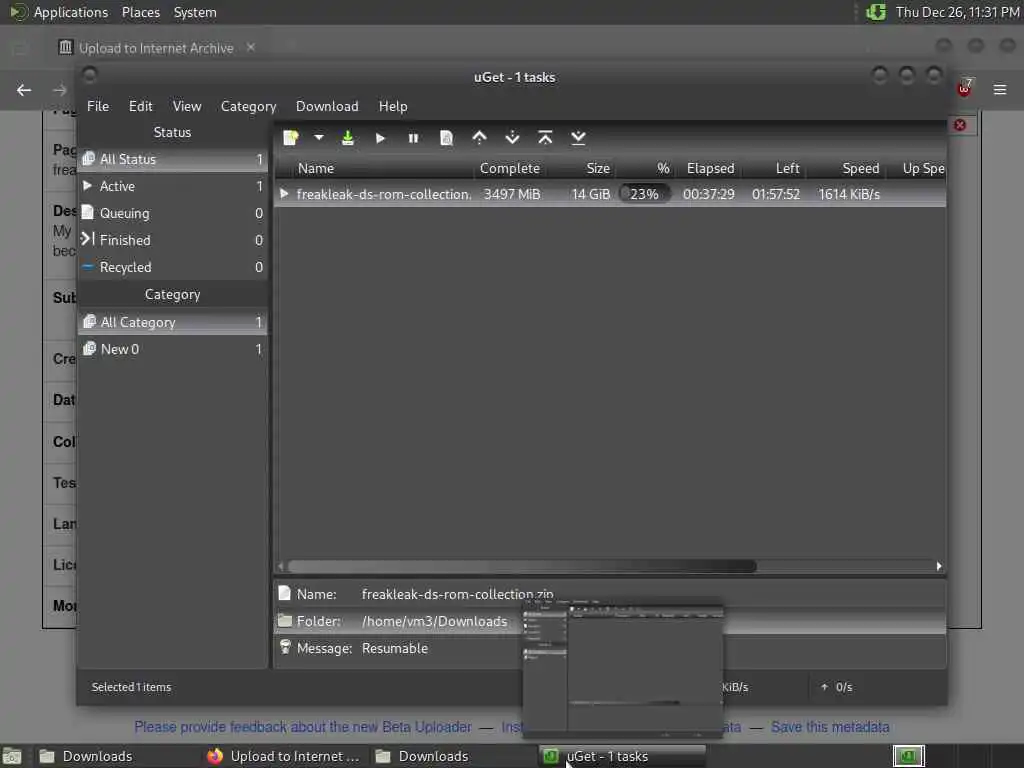Click the uGet window preview thumbnail
This screenshot has height=768, width=1024.
point(623,667)
